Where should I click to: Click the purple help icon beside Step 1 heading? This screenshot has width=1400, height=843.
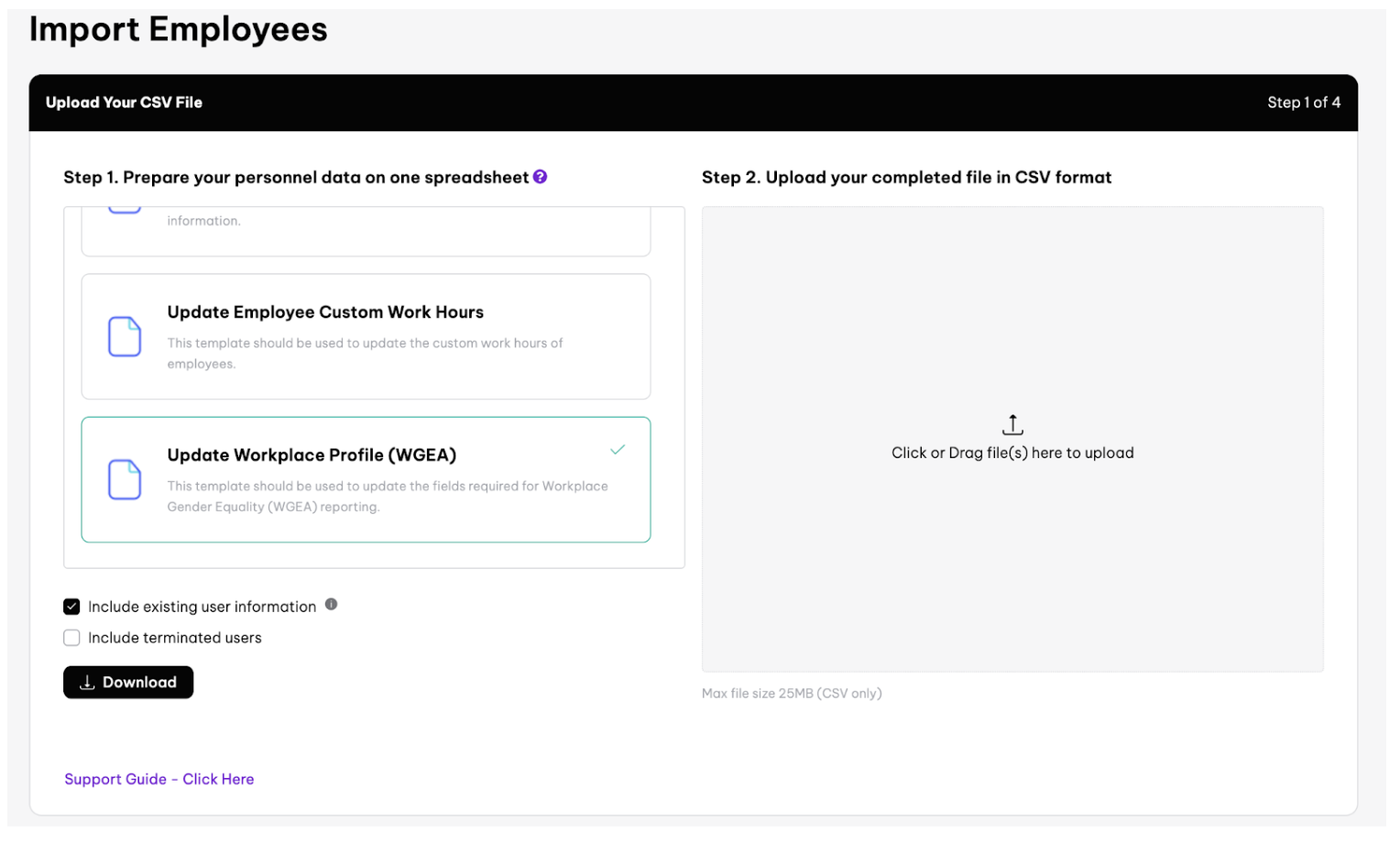540,177
